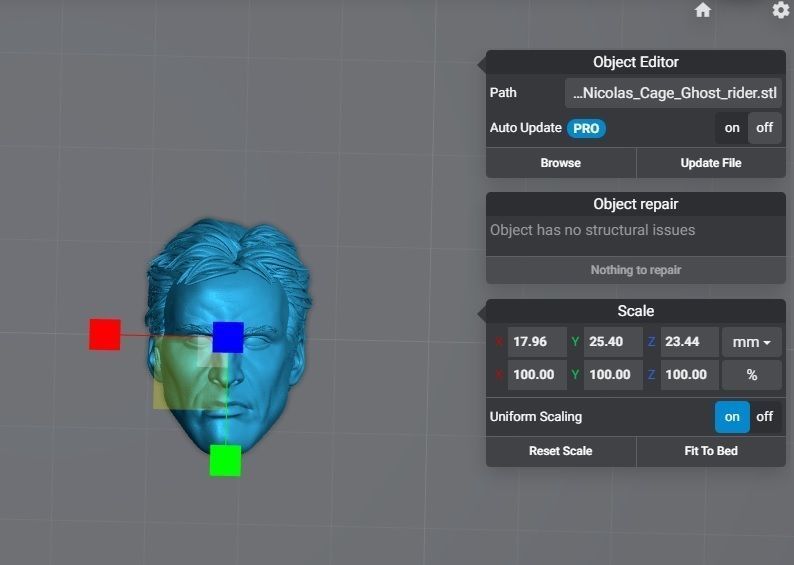Grab the green Y-axis gizmo handle
The width and height of the screenshot is (794, 565).
point(225,460)
